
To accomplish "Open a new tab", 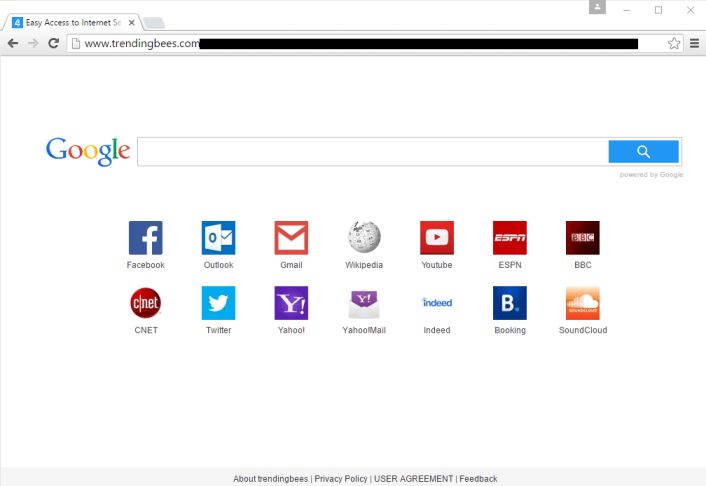I will click(x=154, y=23).
